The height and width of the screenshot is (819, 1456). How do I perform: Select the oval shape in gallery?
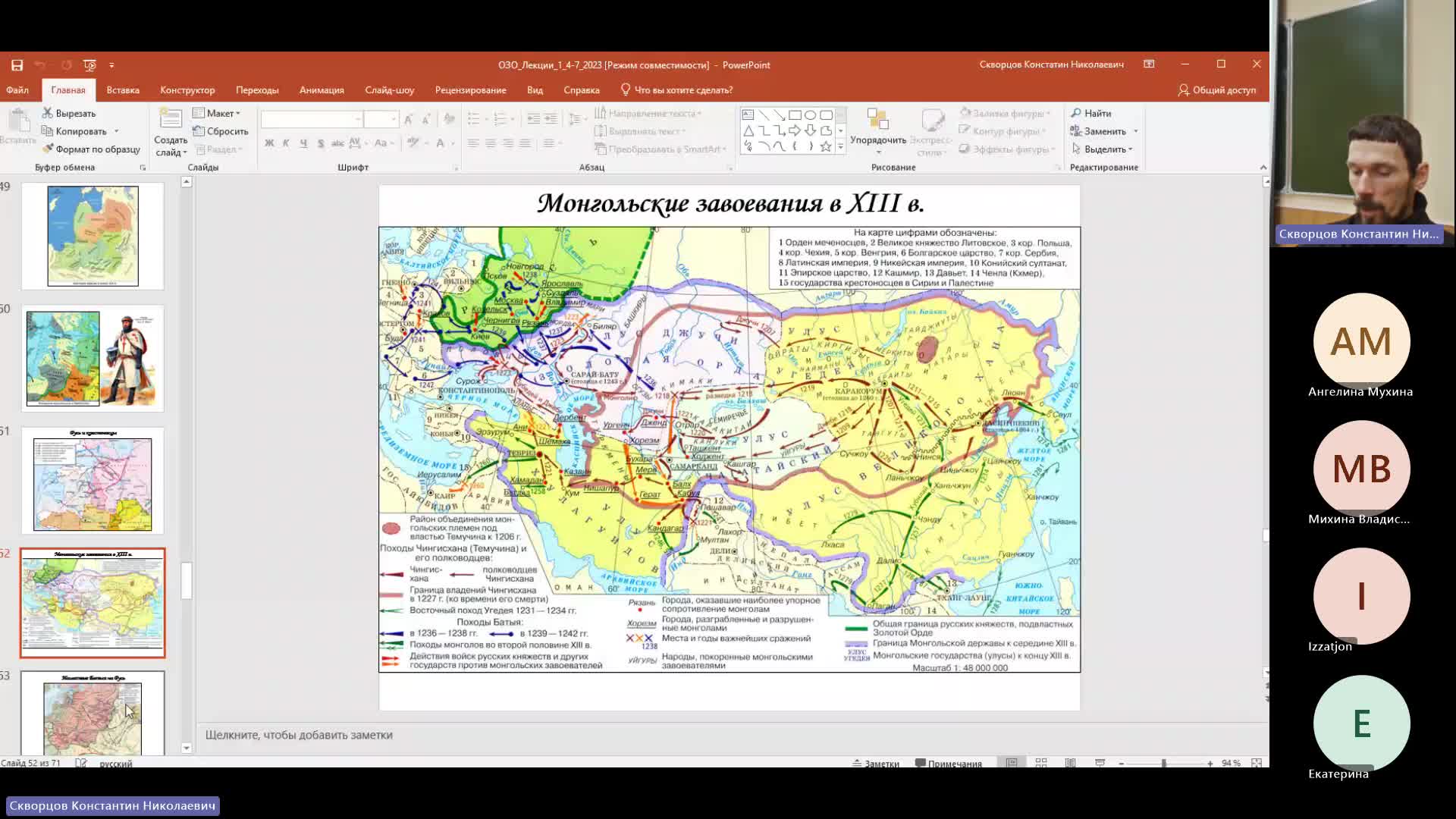click(811, 115)
